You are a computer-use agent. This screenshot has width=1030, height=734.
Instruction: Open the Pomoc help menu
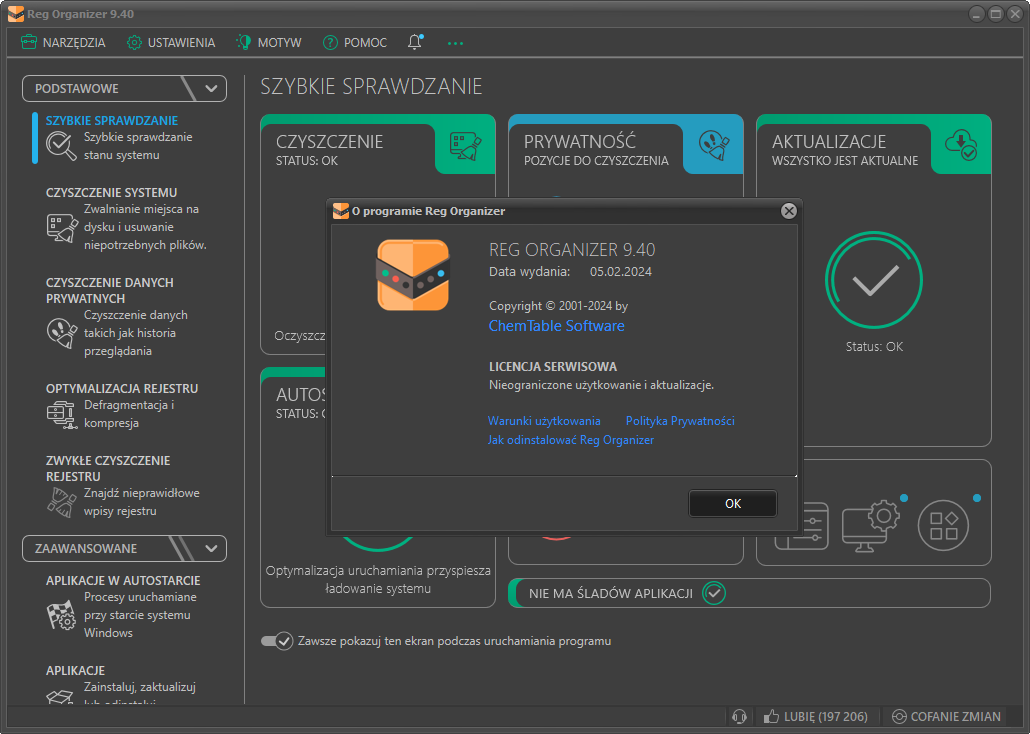(x=355, y=43)
